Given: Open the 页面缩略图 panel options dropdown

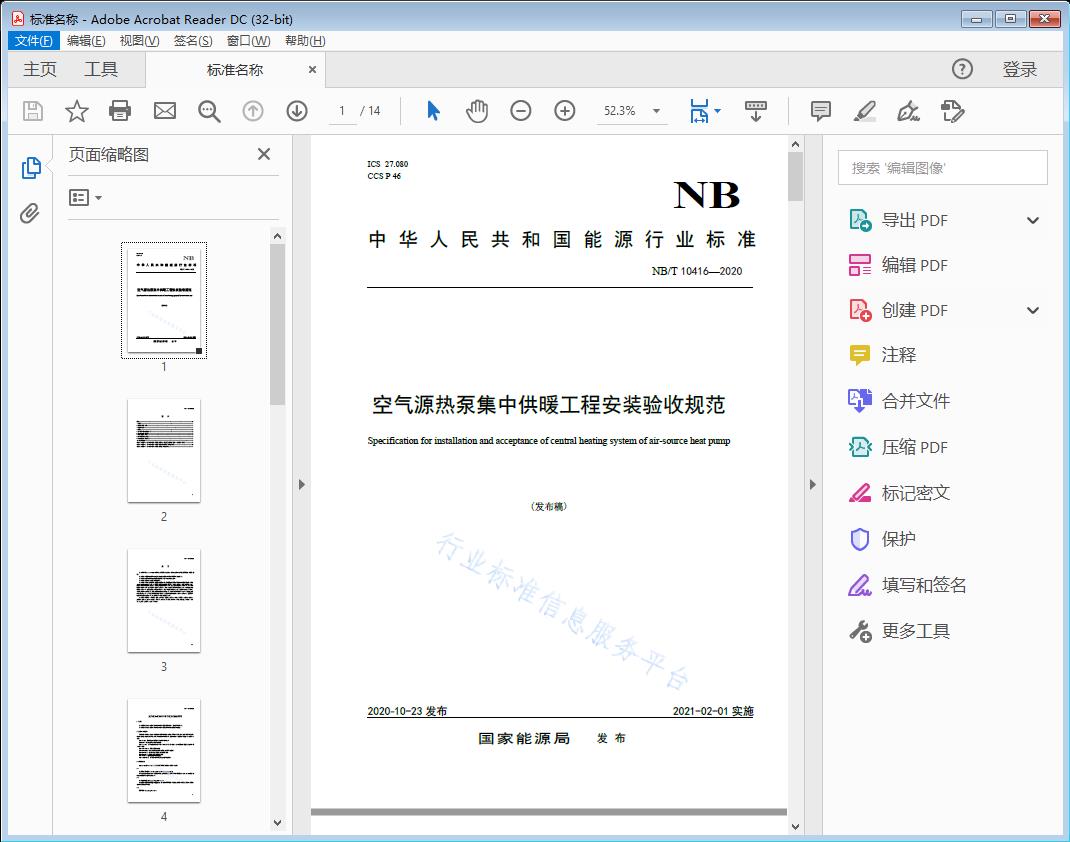Looking at the screenshot, I should click(84, 197).
